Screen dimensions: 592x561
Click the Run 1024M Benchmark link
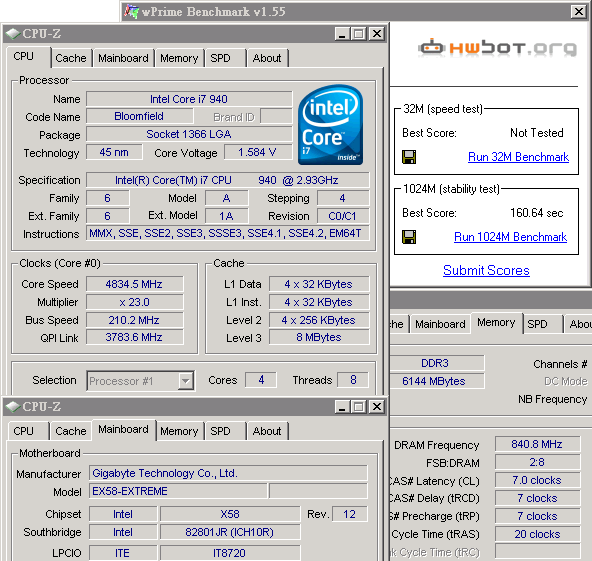pyautogui.click(x=510, y=237)
